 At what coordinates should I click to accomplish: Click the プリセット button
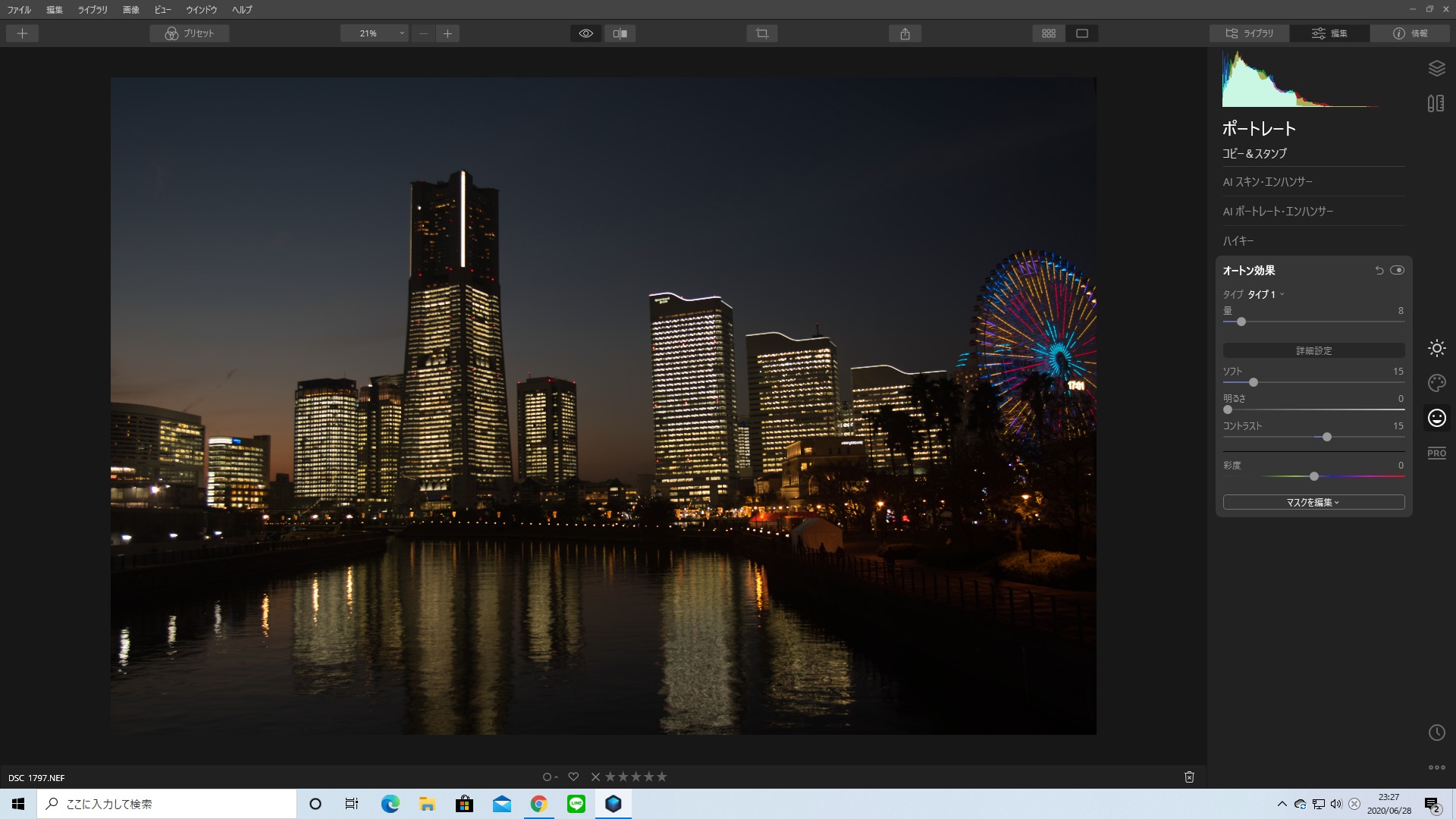190,33
